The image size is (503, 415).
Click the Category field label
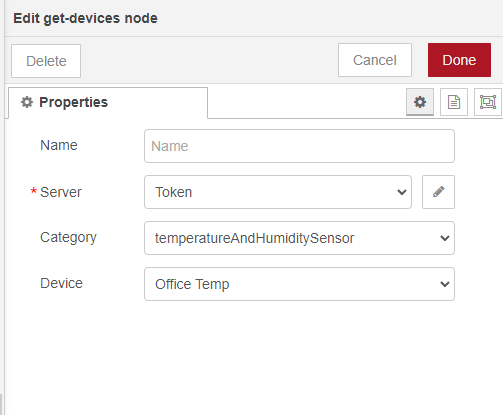68,238
